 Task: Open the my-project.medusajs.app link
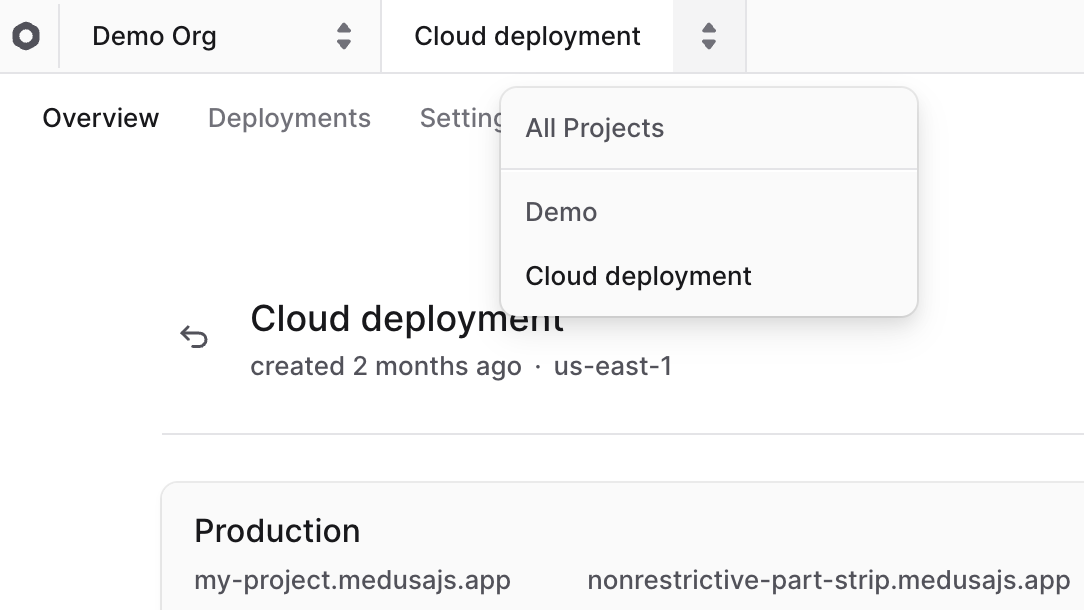coord(352,580)
